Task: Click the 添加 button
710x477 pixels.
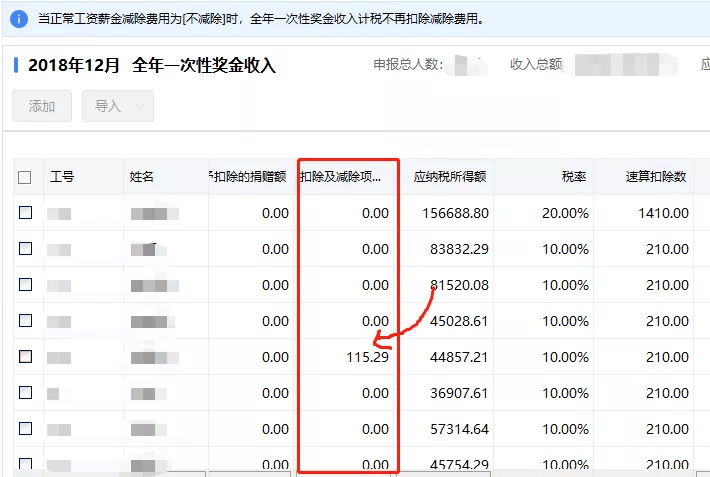Action: pos(42,106)
